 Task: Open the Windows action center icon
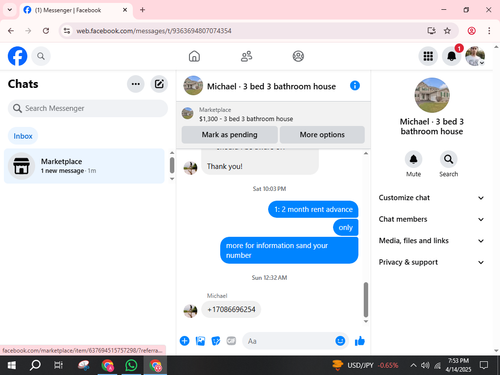click(484, 365)
